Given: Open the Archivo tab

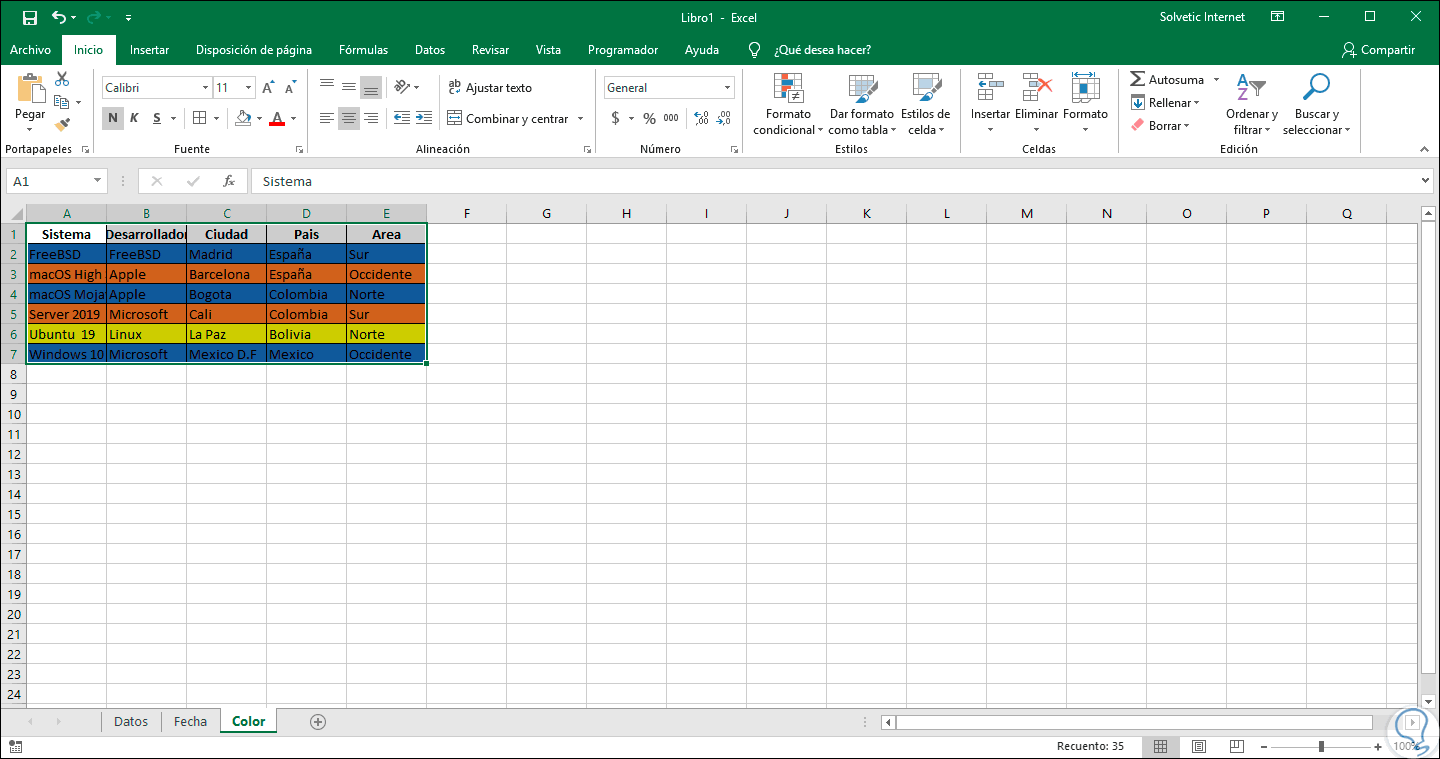Looking at the screenshot, I should pyautogui.click(x=30, y=49).
